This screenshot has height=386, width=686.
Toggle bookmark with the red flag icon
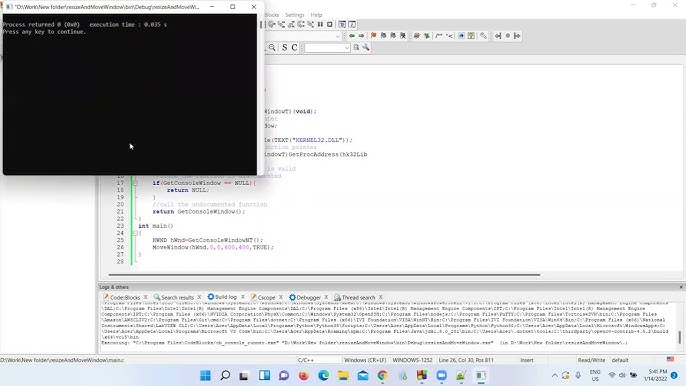[373, 36]
